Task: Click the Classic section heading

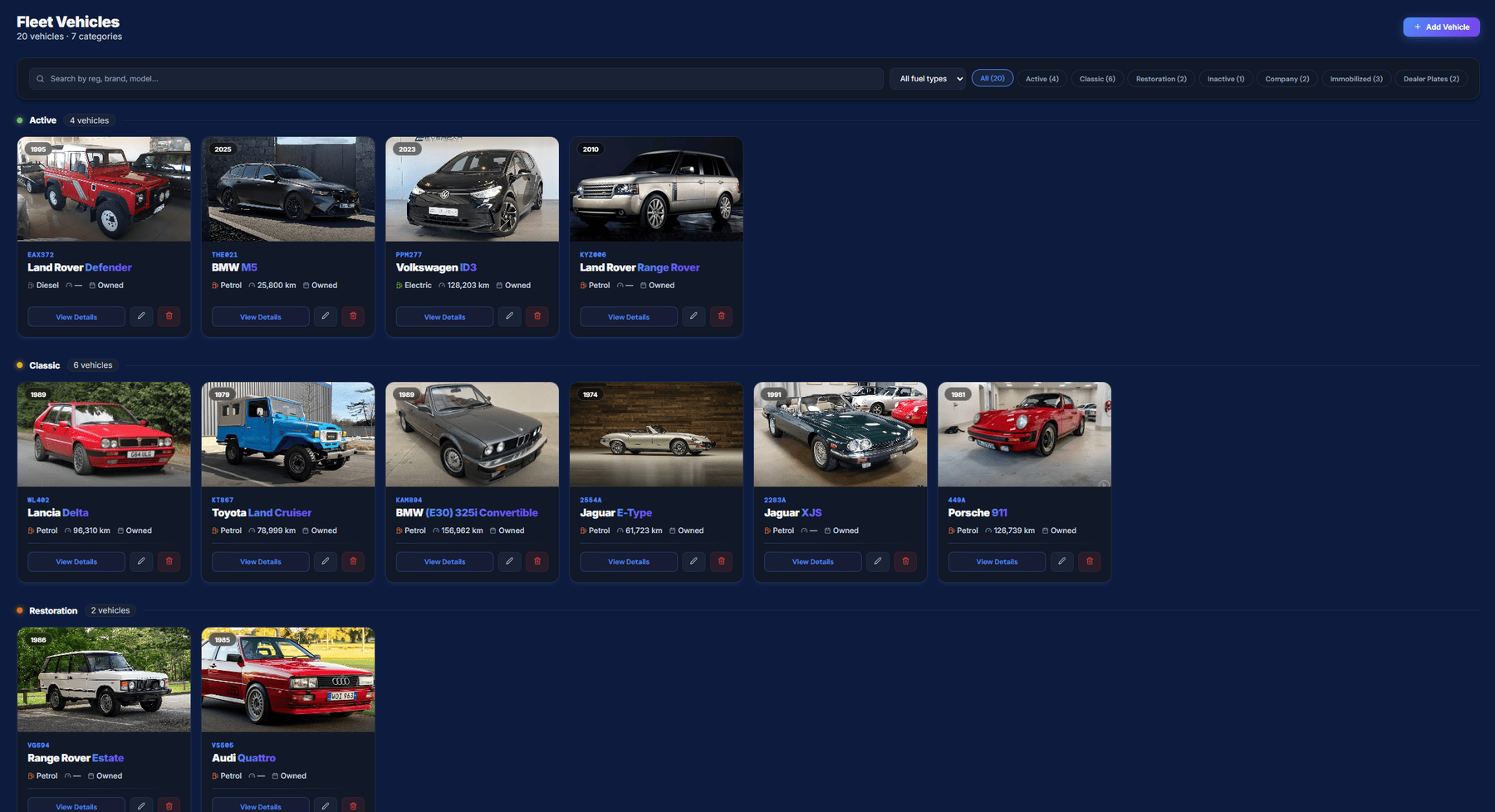Action: point(45,365)
